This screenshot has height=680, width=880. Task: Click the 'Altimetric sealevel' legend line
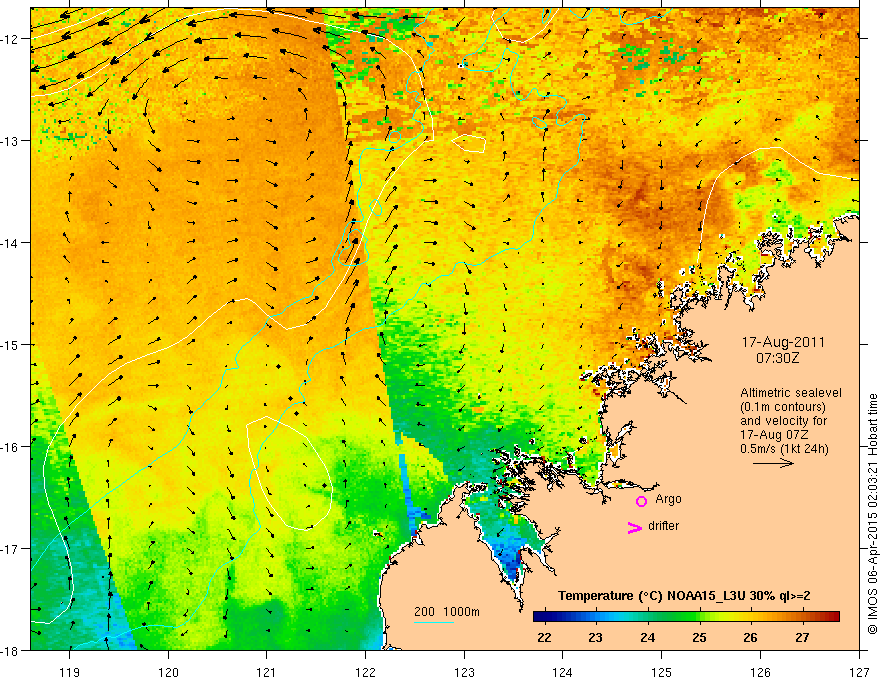pyautogui.click(x=791, y=393)
